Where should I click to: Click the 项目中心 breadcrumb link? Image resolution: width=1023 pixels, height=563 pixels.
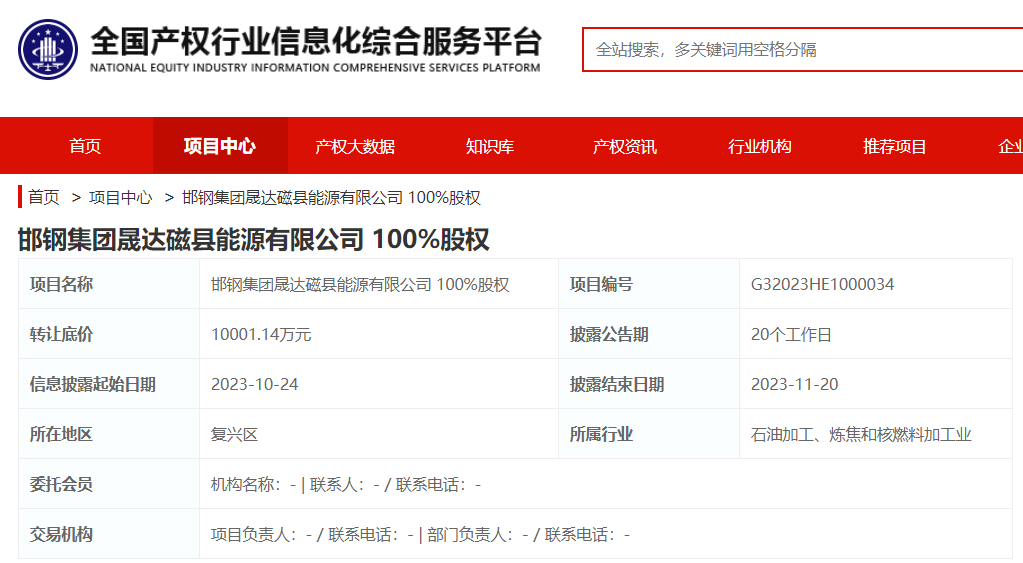(121, 197)
